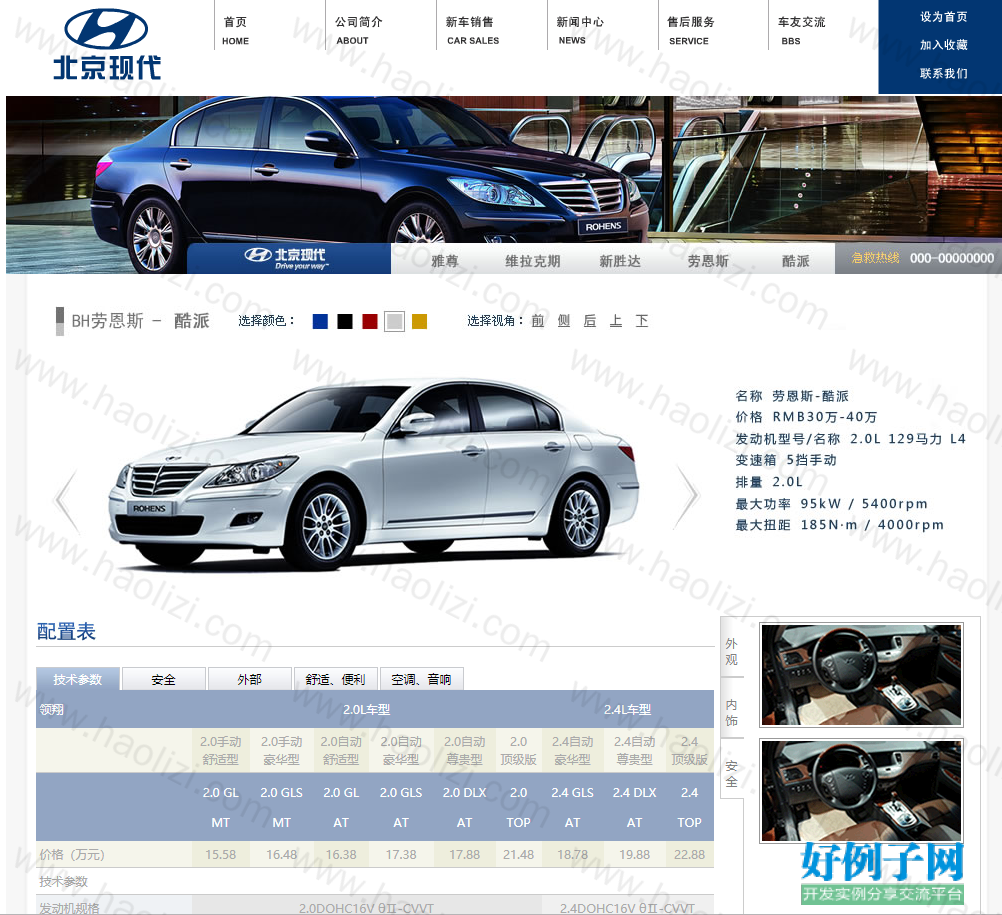Show the next car image arrow

tap(688, 496)
